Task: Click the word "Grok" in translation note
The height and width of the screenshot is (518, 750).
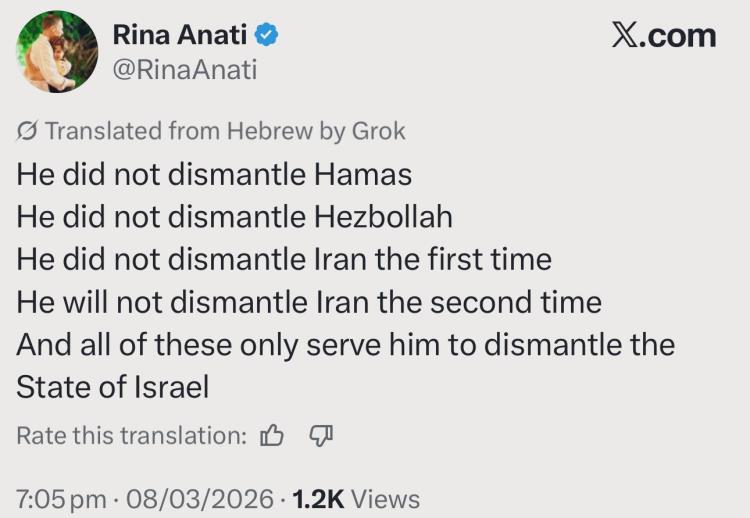Action: click(x=378, y=131)
